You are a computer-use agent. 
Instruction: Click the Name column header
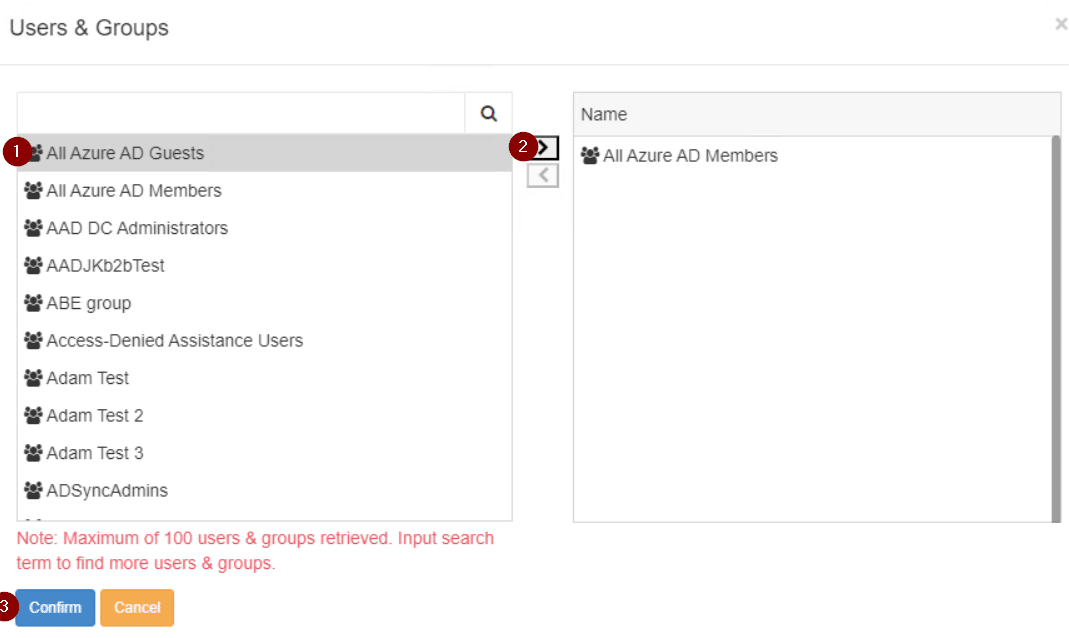(604, 114)
